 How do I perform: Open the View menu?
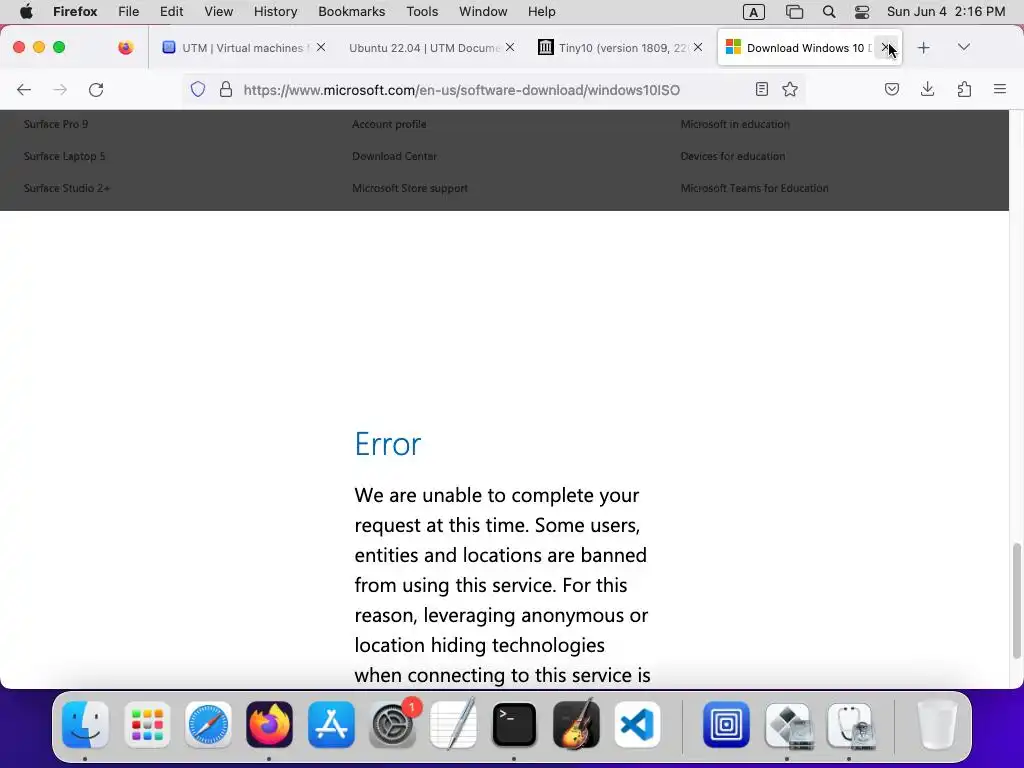(x=218, y=12)
